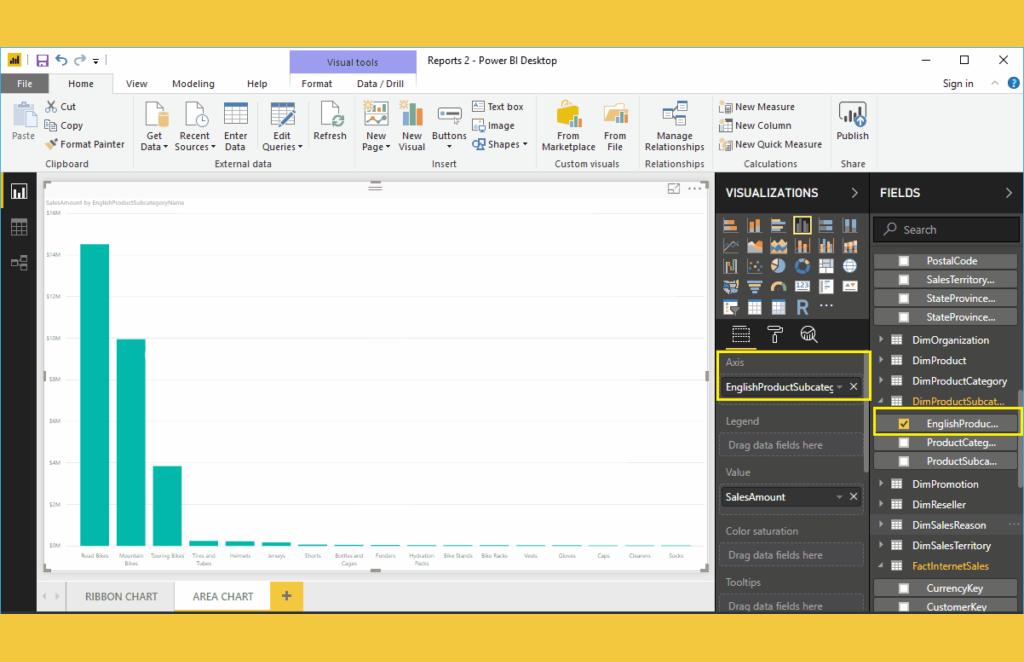Viewport: 1024px width, 662px height.
Task: Collapse the FactInternetSales table
Action: (881, 565)
